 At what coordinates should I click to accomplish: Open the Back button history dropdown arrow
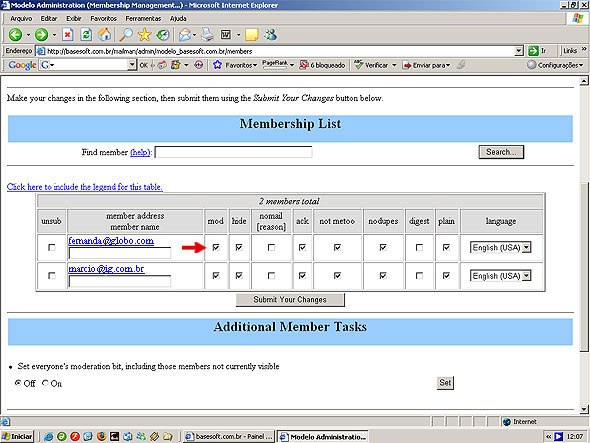28,35
